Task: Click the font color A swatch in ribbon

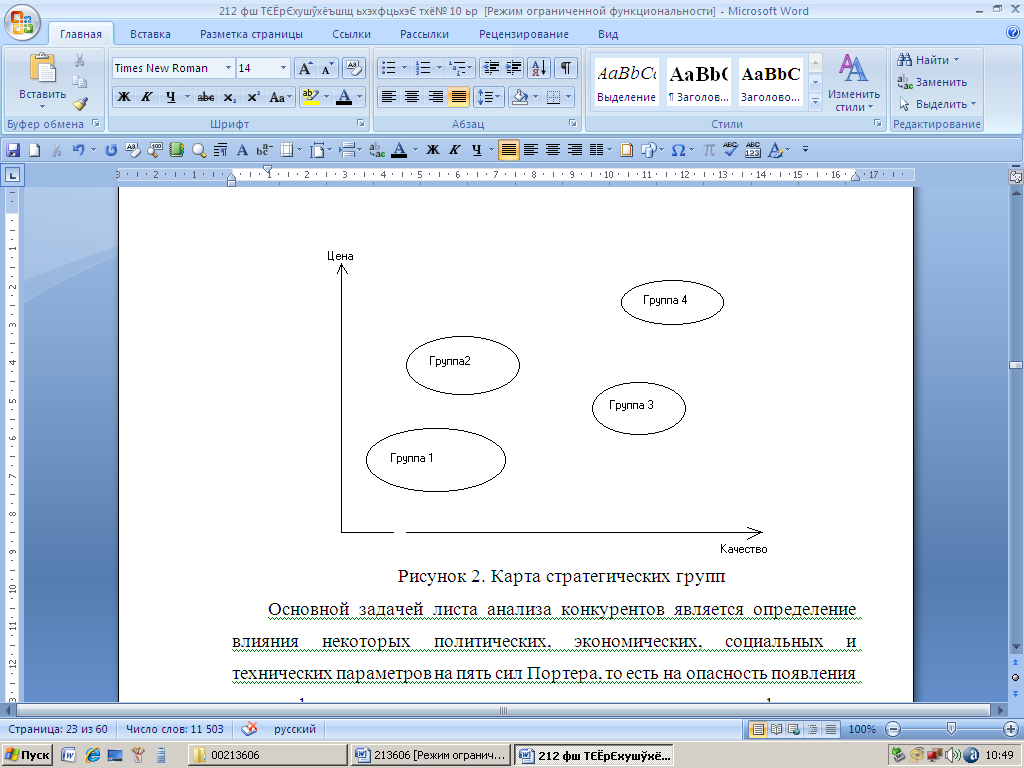Action: click(344, 97)
